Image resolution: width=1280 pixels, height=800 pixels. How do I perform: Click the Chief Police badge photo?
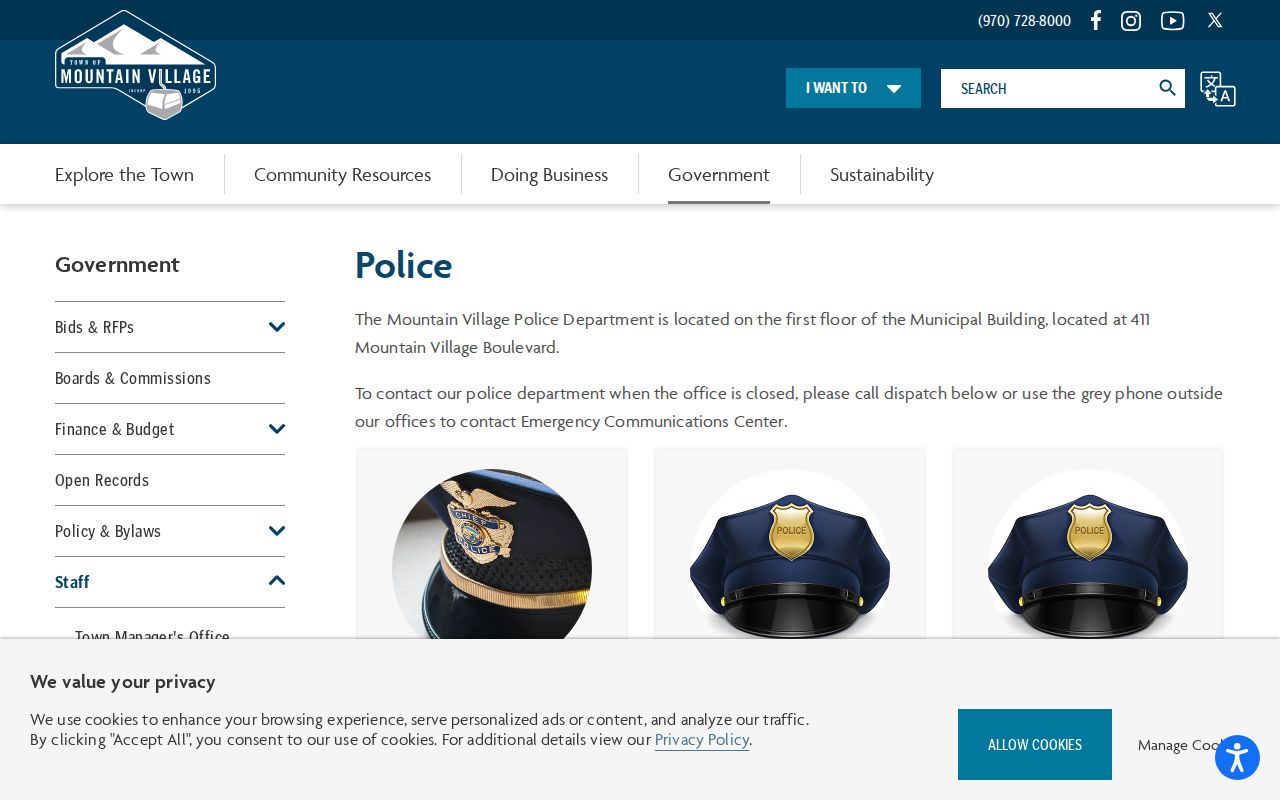(492, 554)
